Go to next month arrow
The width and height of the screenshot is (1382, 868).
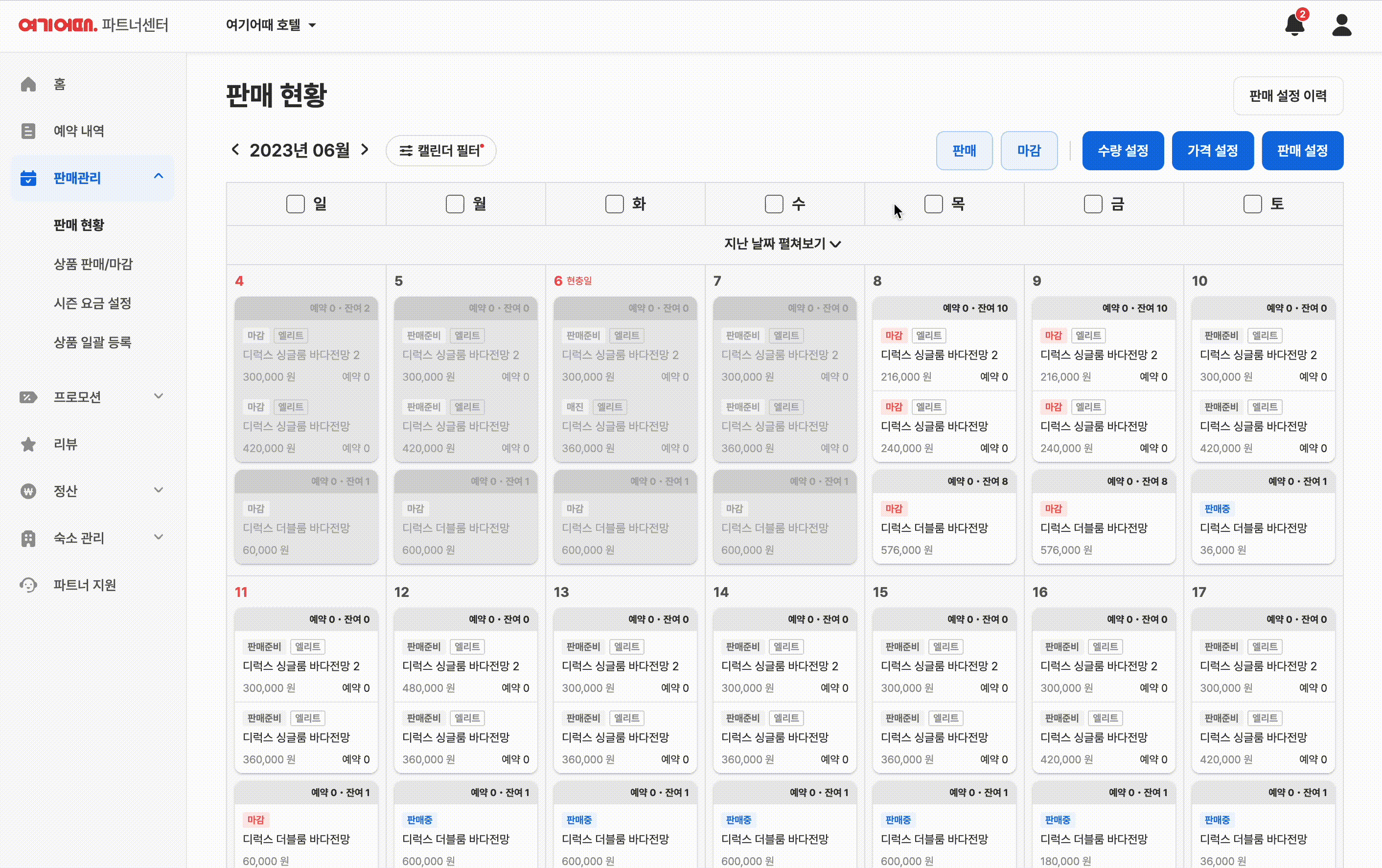coord(365,150)
